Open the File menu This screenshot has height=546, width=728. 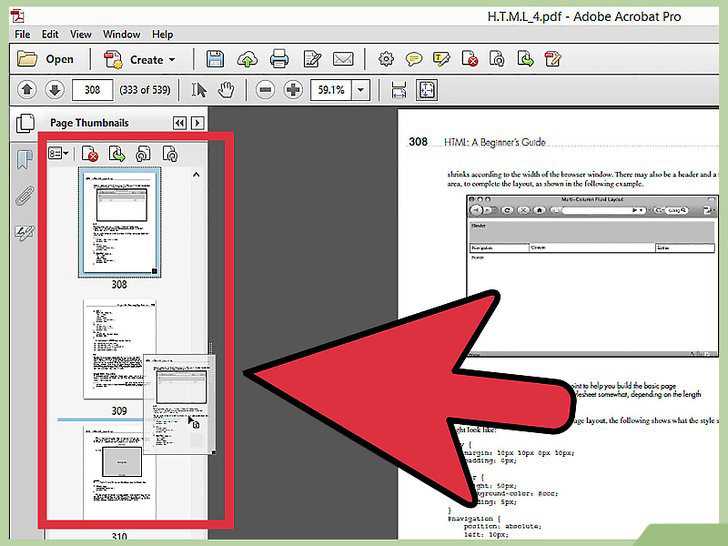click(x=22, y=34)
